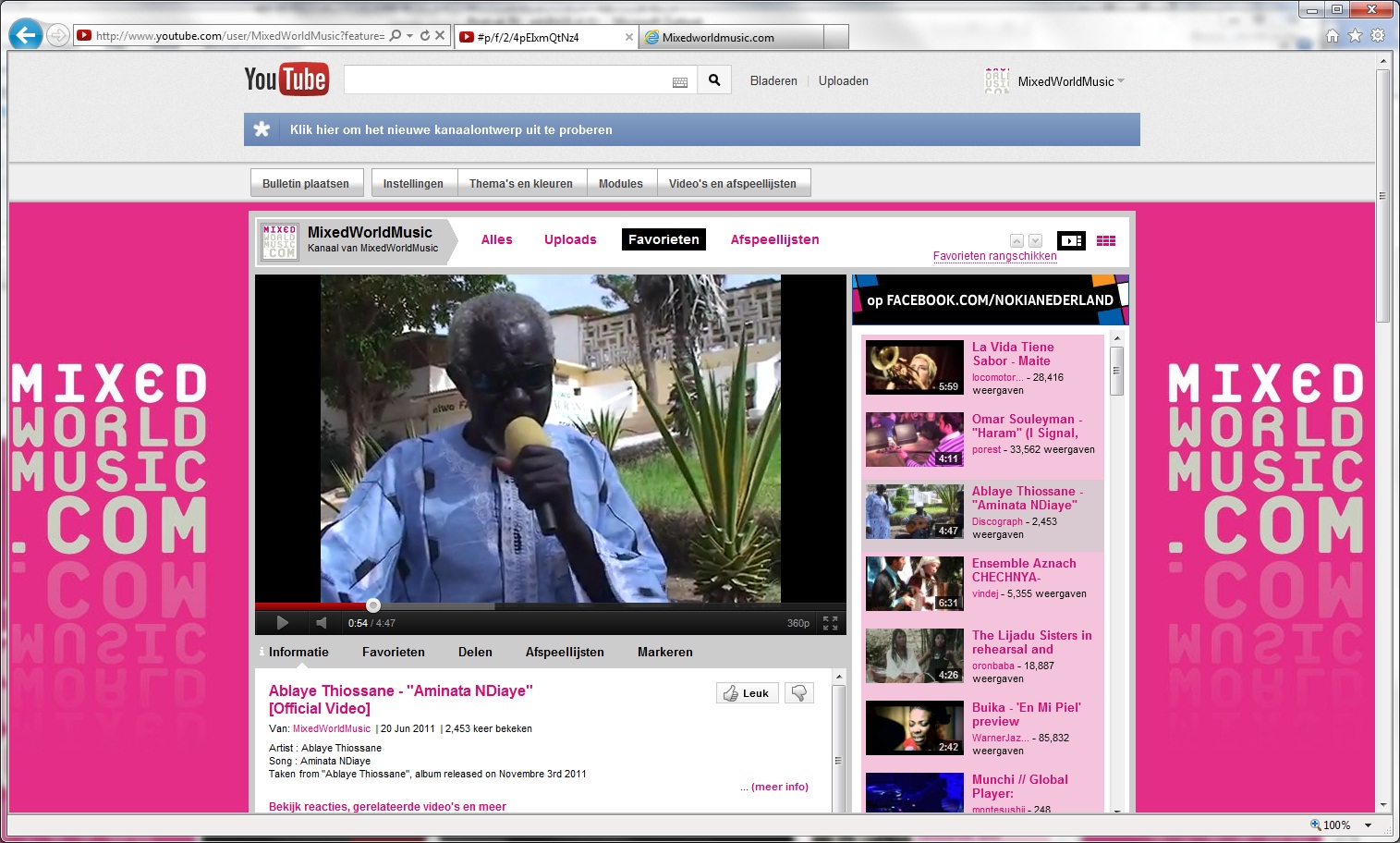1400x843 pixels.
Task: Click the YouTube logo
Action: tap(286, 79)
